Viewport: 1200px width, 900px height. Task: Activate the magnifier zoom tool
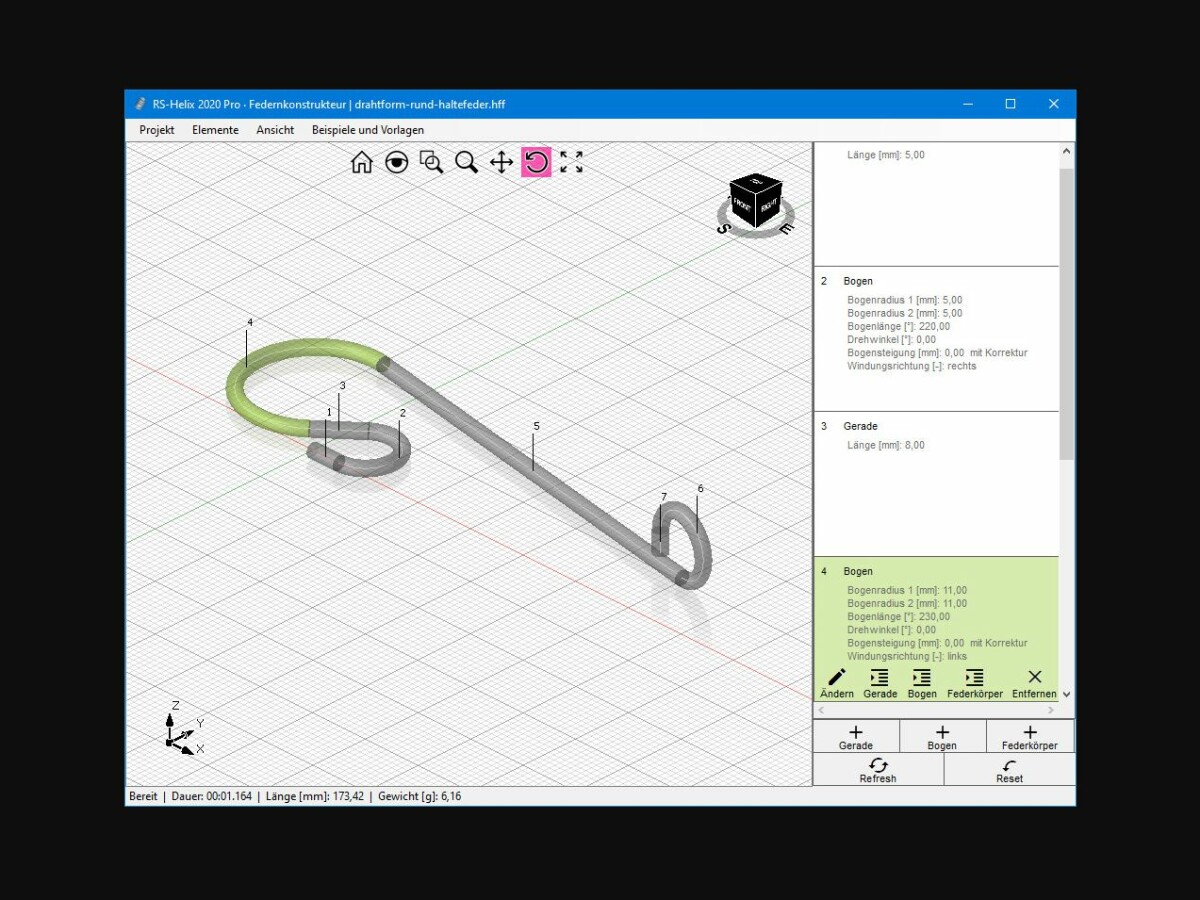tap(466, 162)
